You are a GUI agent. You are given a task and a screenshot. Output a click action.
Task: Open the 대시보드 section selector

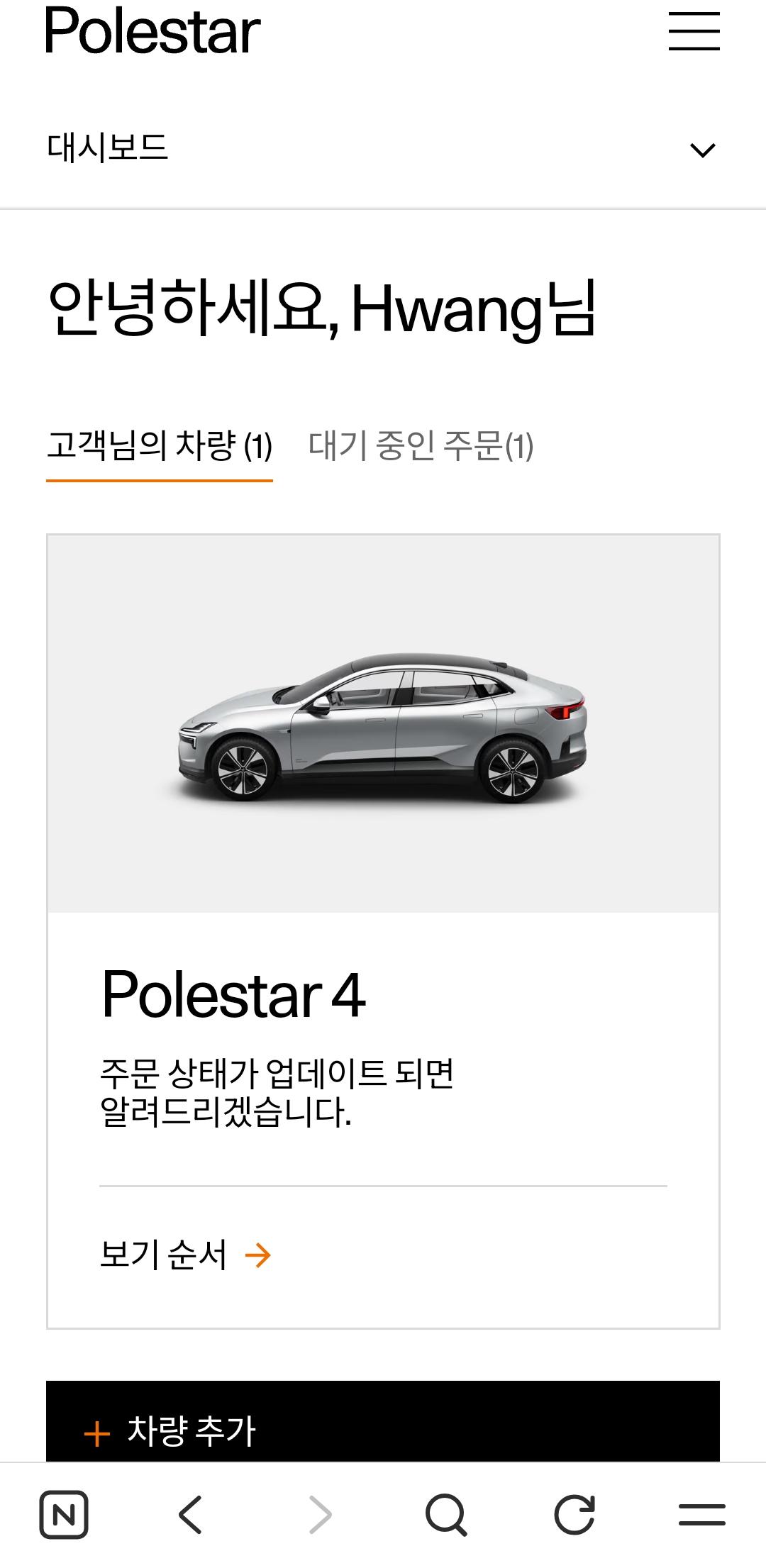383,149
